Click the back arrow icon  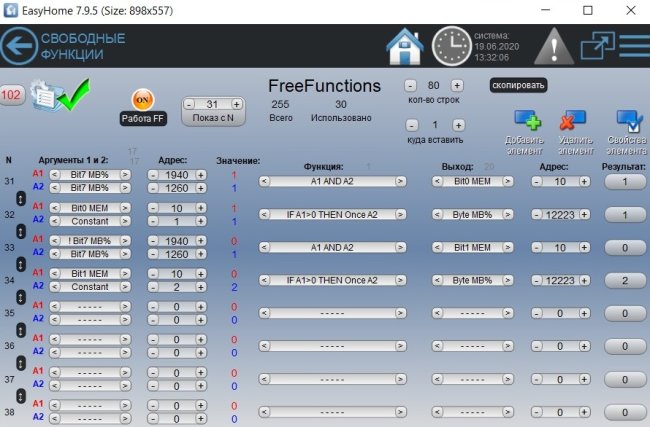pyautogui.click(x=18, y=46)
